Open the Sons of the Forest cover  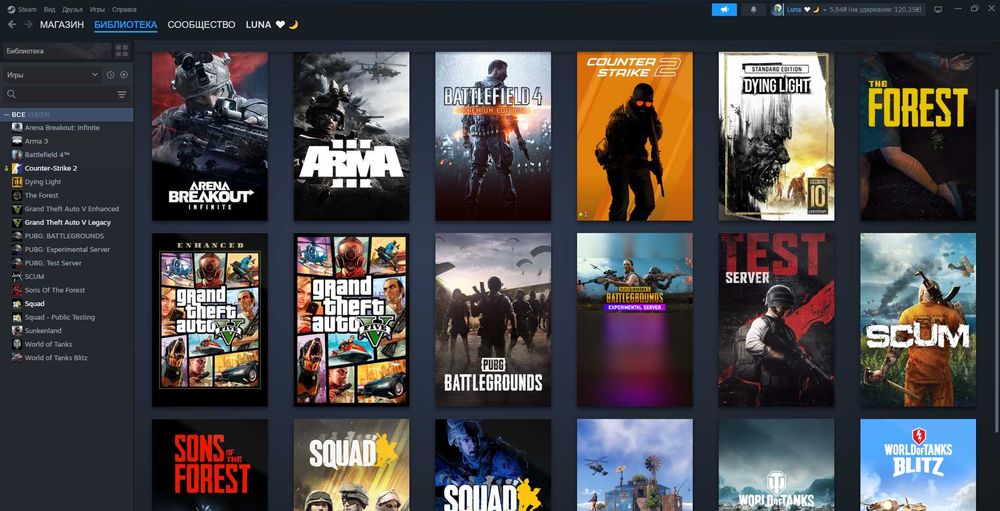pyautogui.click(x=210, y=465)
